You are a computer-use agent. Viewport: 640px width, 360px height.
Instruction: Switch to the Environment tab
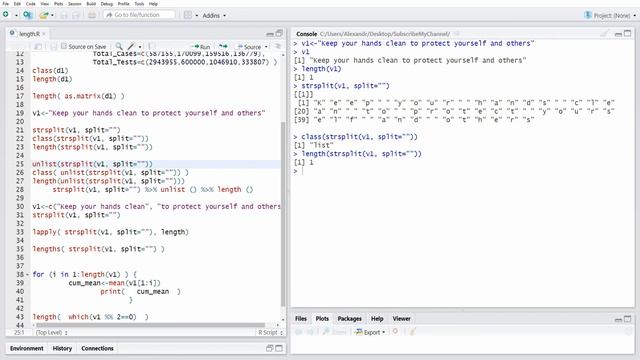[x=27, y=349]
